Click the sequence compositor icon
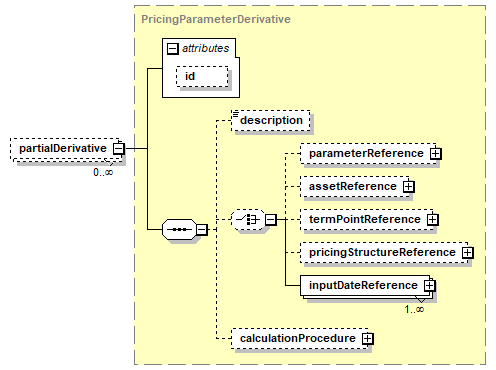 [x=179, y=229]
